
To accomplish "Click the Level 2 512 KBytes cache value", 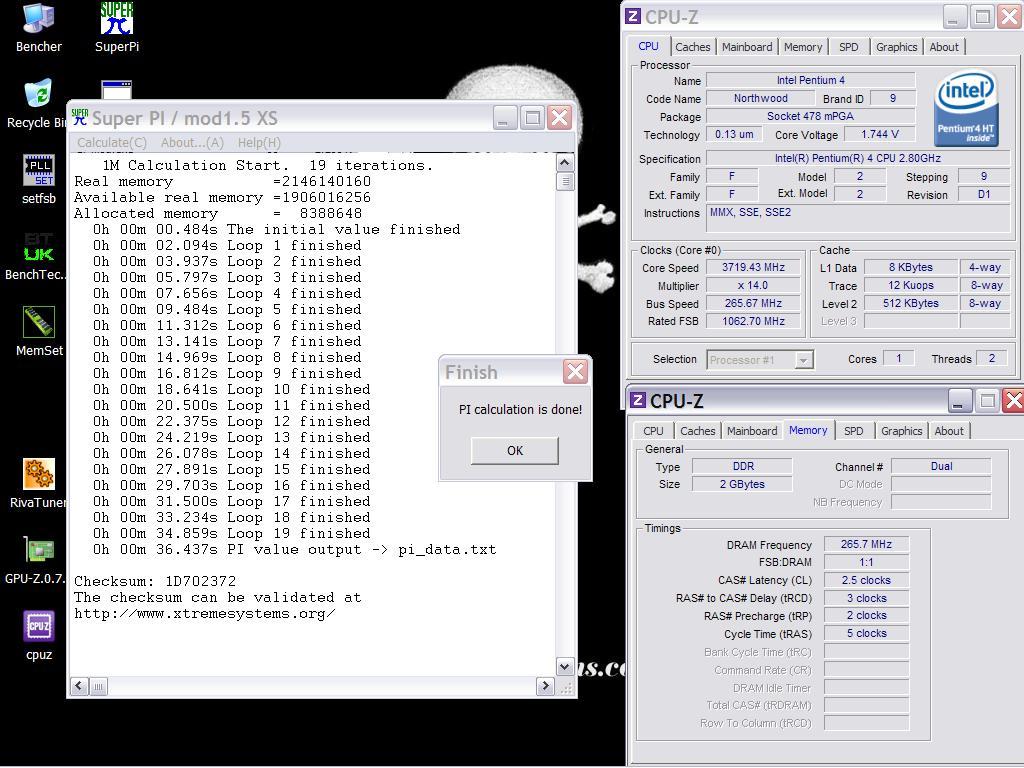I will coord(910,303).
